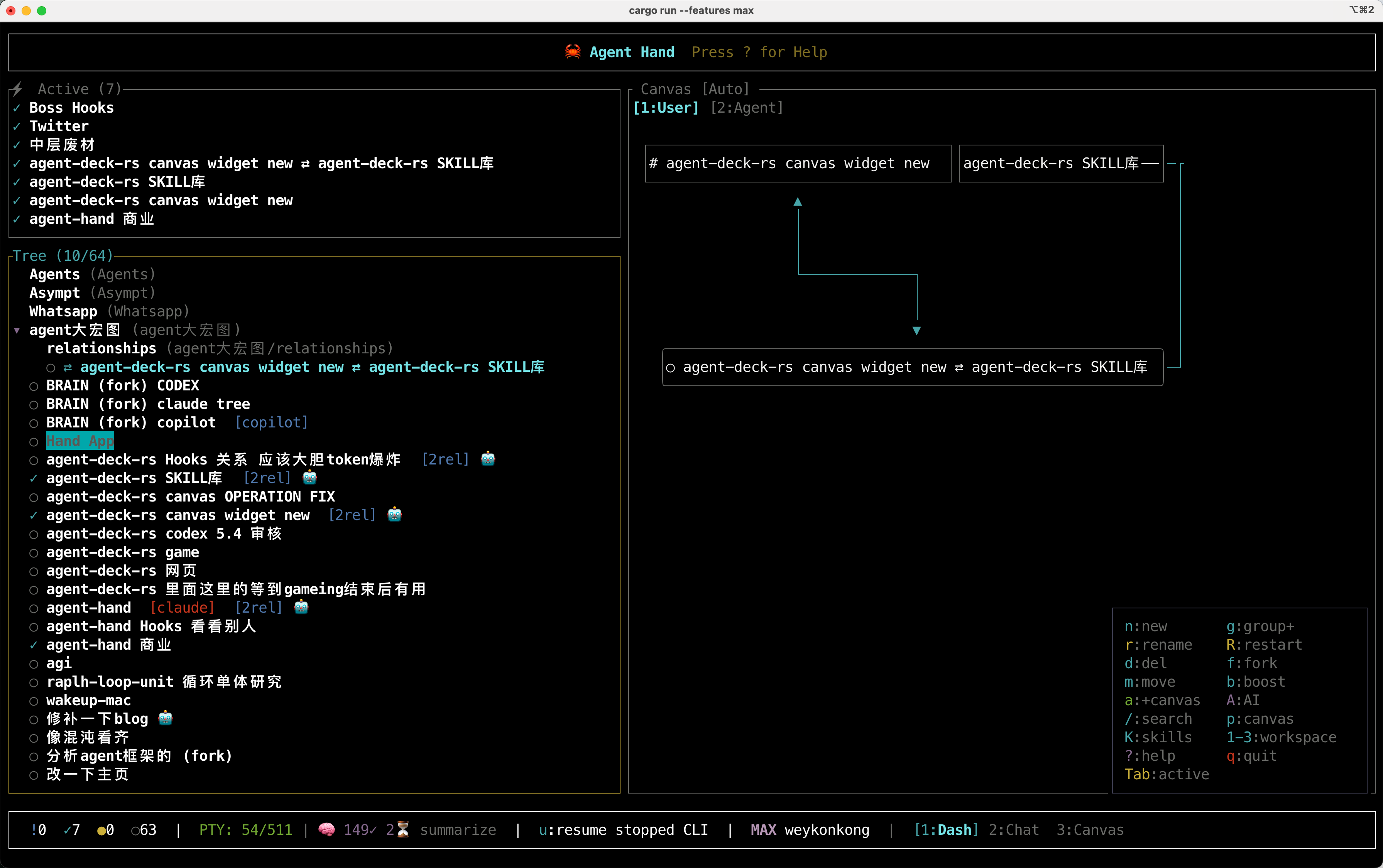Viewport: 1383px width, 868px height.
Task: Click robot icon on agent-hand [claude] row
Action: pos(301,607)
